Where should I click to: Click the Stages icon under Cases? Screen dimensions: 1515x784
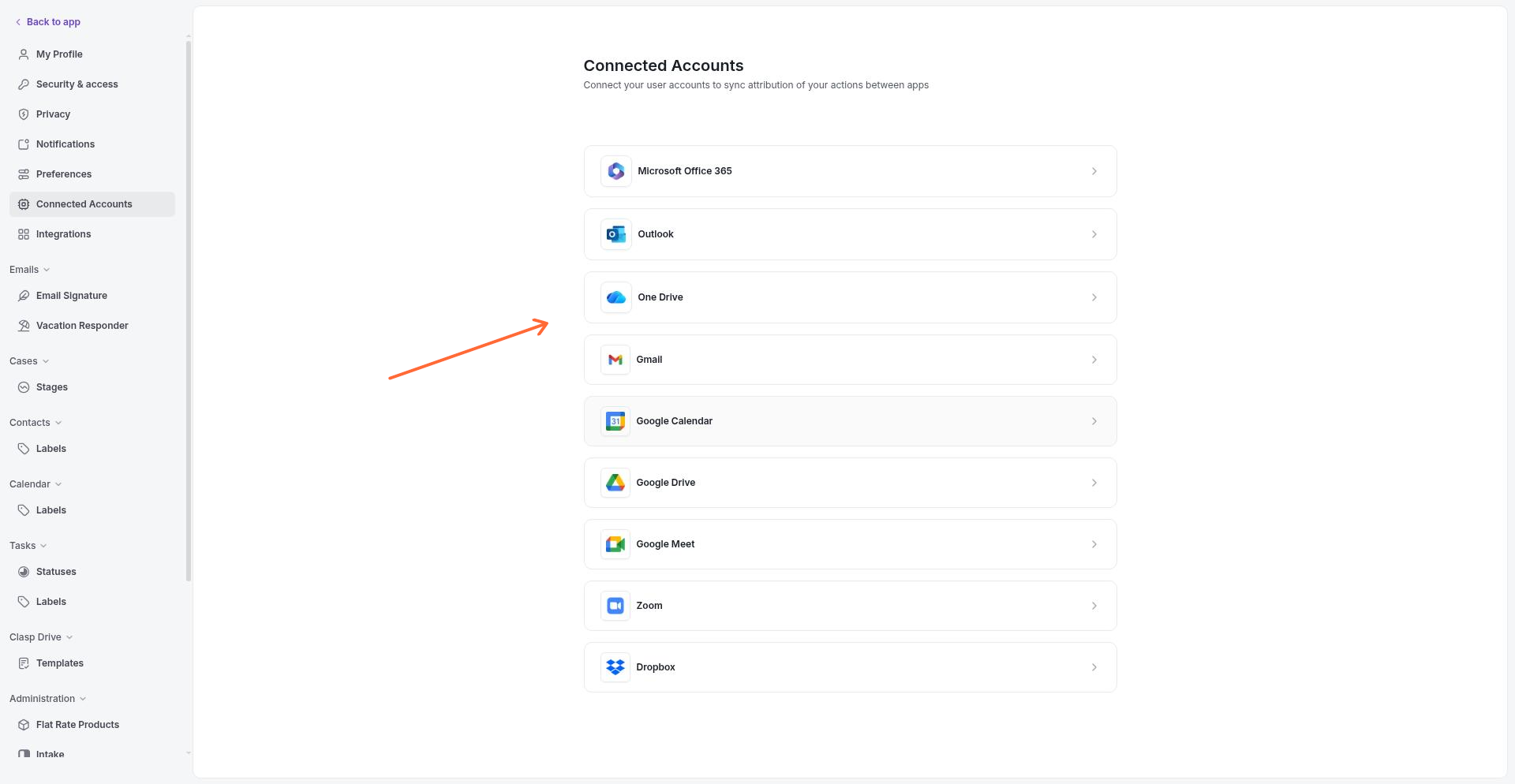pyautogui.click(x=24, y=387)
